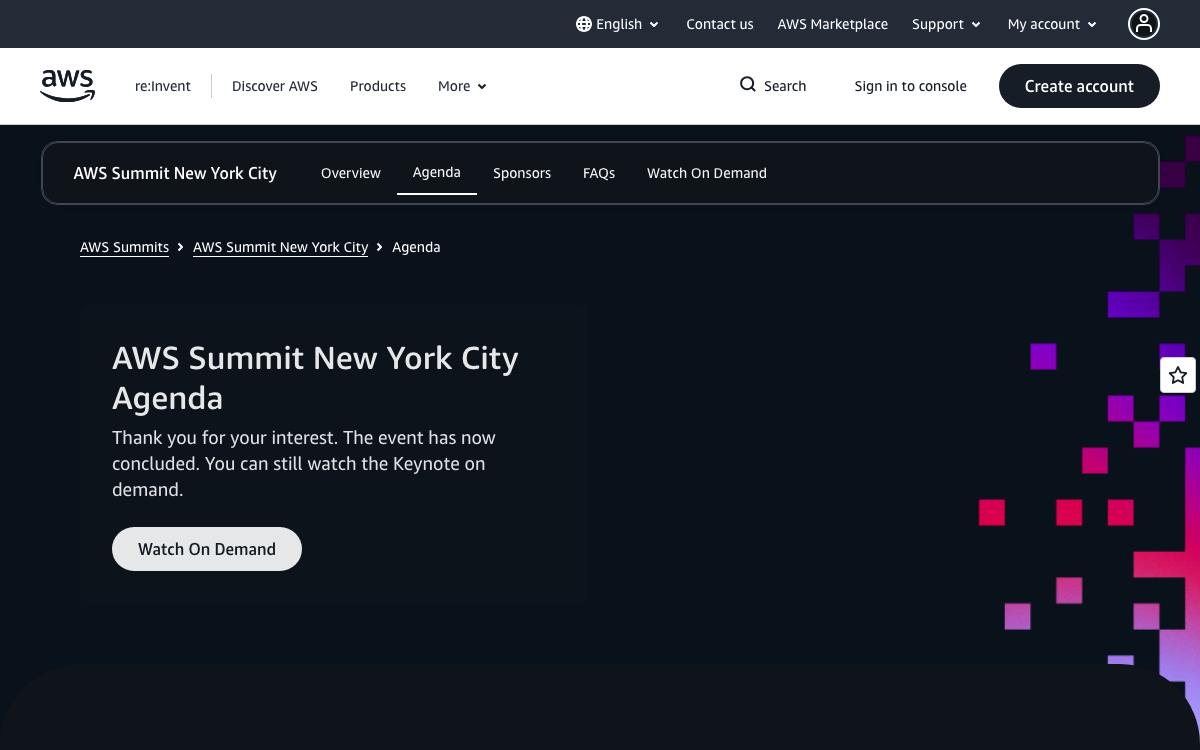Screen dimensions: 1200x750
Task: Click the star bookmark icon
Action: [1178, 375]
